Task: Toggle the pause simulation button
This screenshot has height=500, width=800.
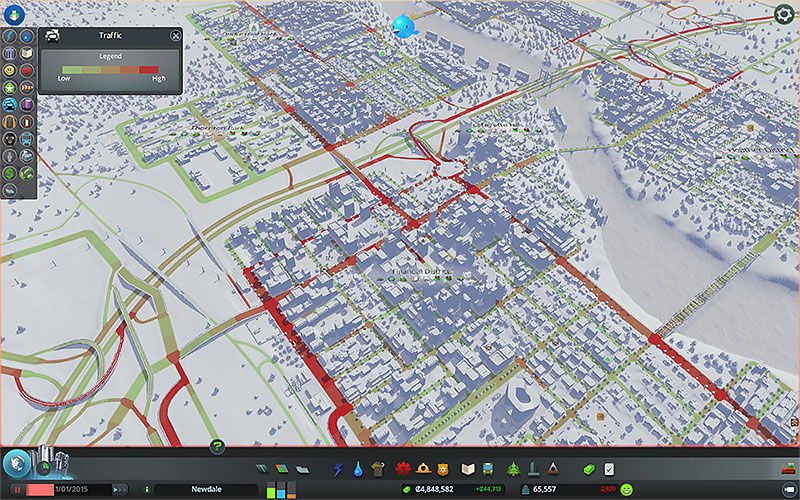Action: point(17,489)
